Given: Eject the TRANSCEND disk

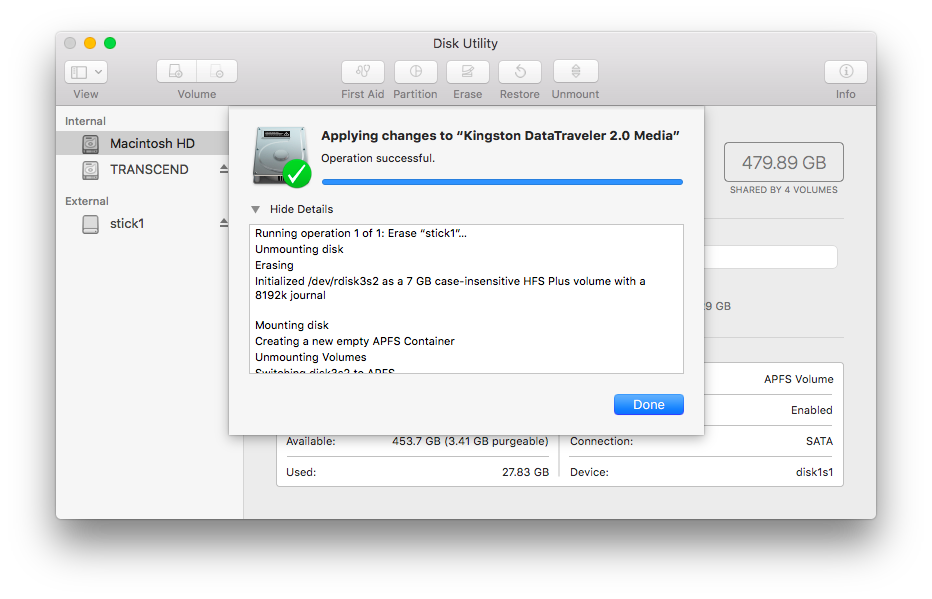Looking at the screenshot, I should pyautogui.click(x=224, y=170).
